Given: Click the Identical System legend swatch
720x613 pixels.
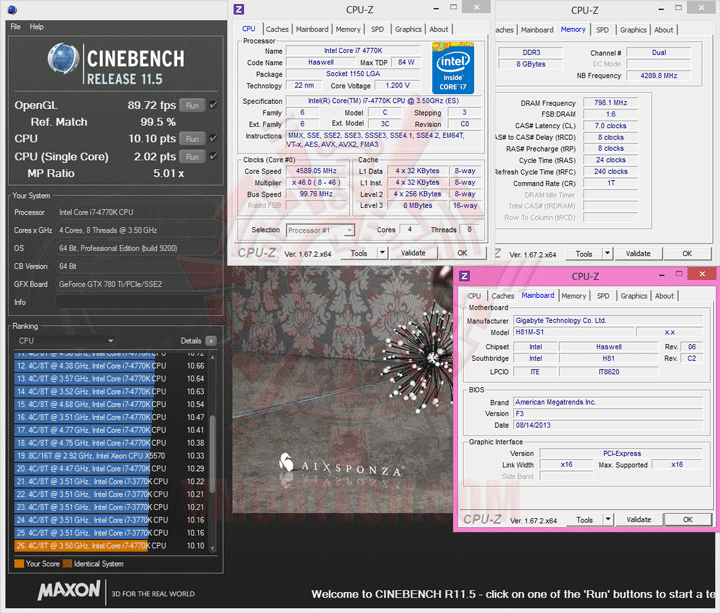Looking at the screenshot, I should (68, 564).
